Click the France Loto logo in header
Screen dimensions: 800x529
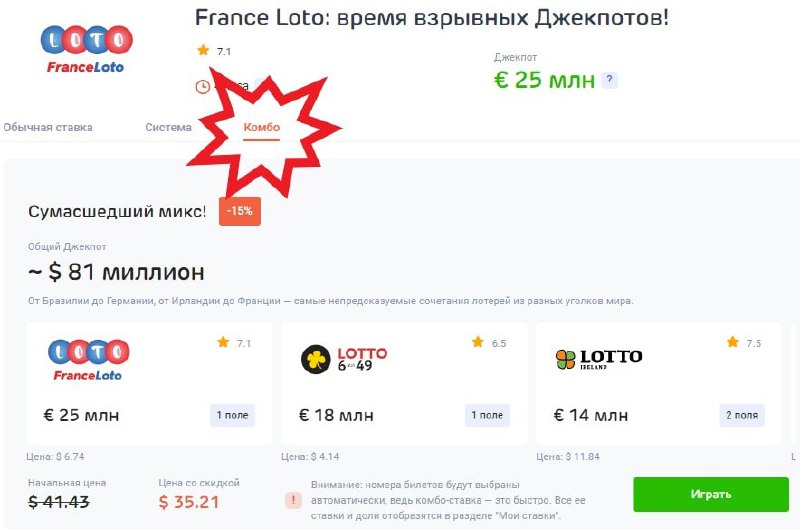click(87, 48)
